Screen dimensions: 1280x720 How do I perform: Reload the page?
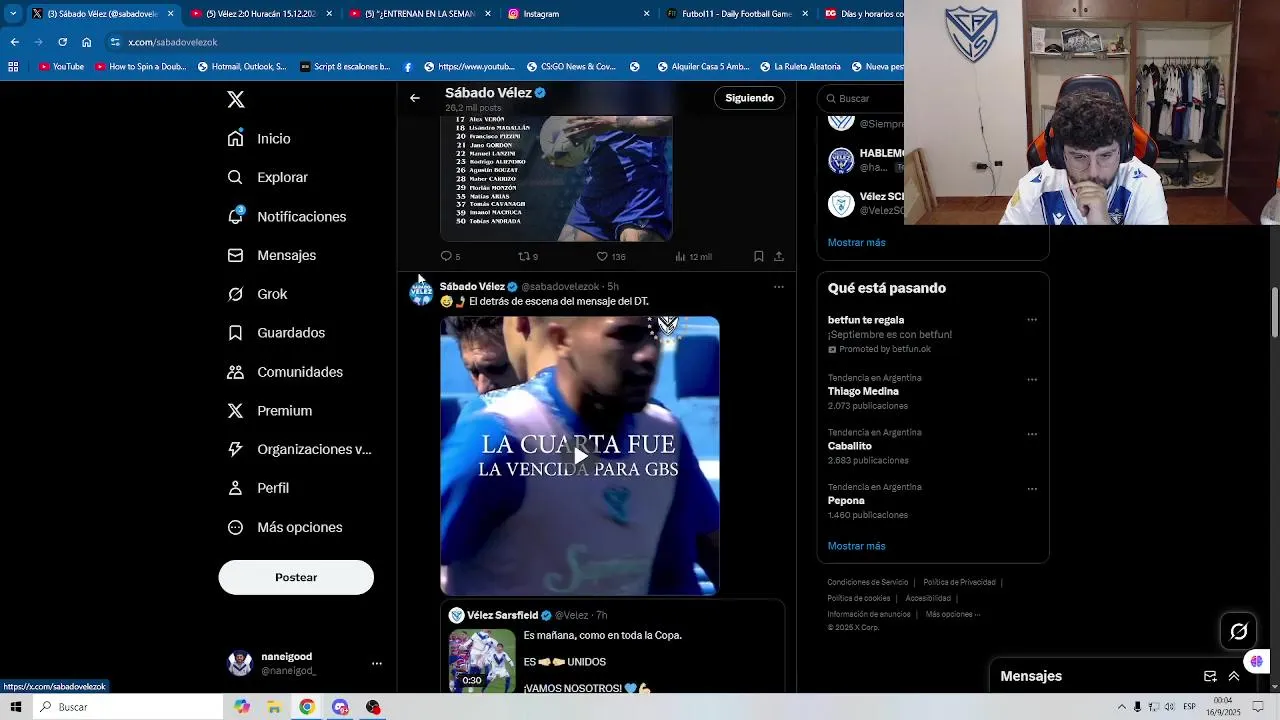tap(62, 42)
